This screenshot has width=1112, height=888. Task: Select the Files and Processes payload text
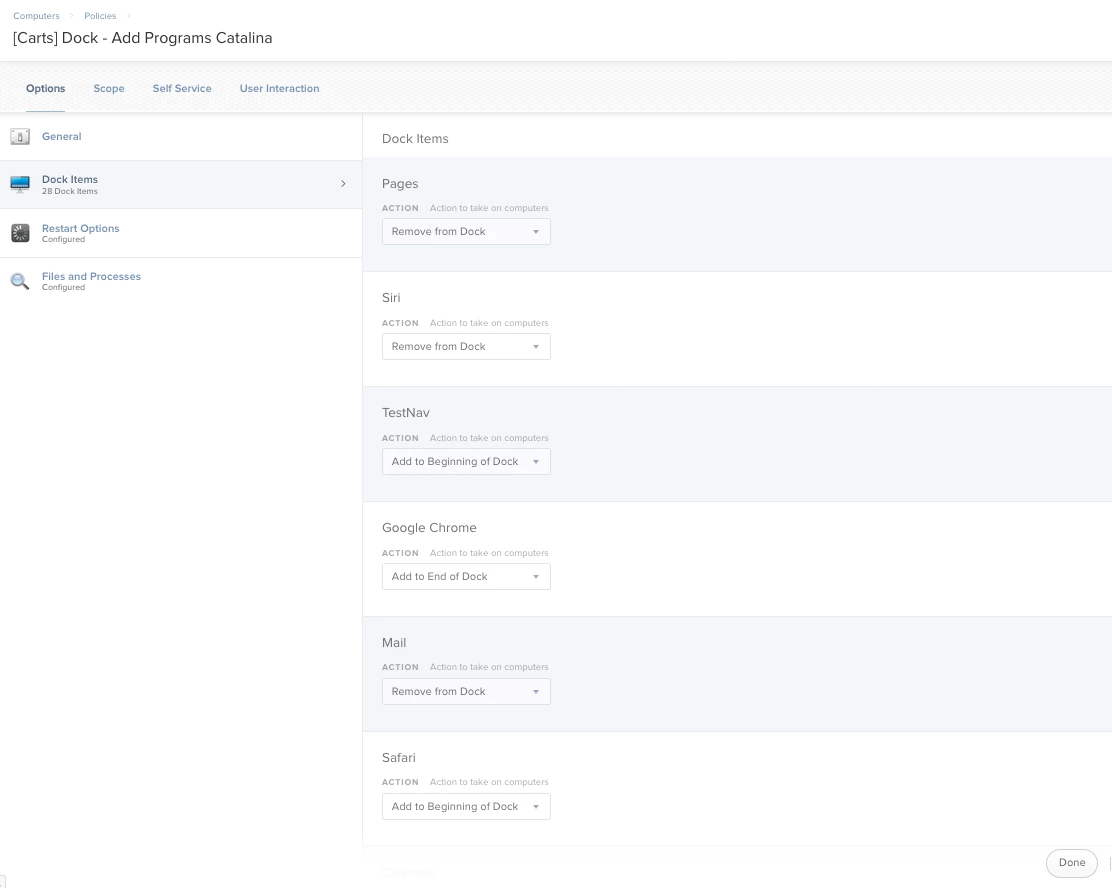coord(91,277)
